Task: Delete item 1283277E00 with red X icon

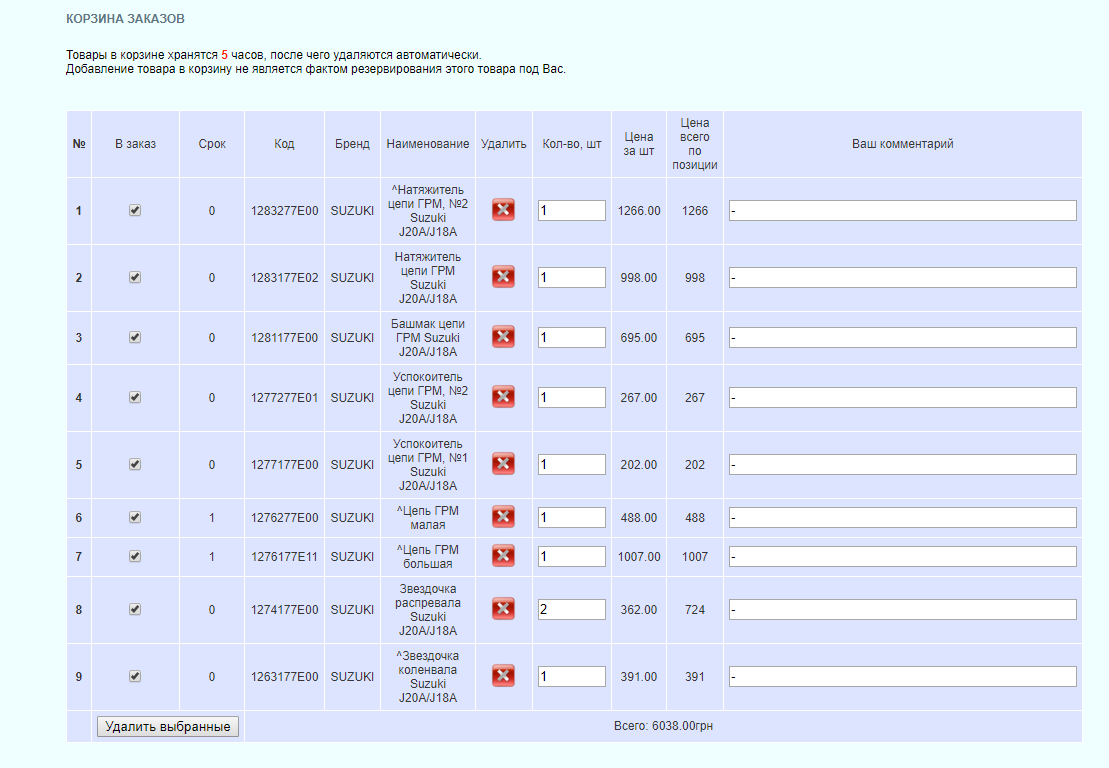Action: point(503,210)
